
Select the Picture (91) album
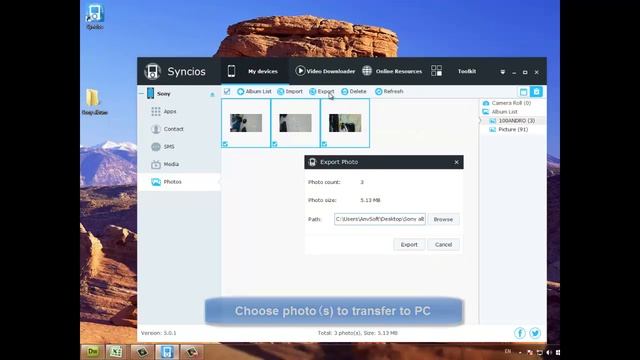click(513, 129)
